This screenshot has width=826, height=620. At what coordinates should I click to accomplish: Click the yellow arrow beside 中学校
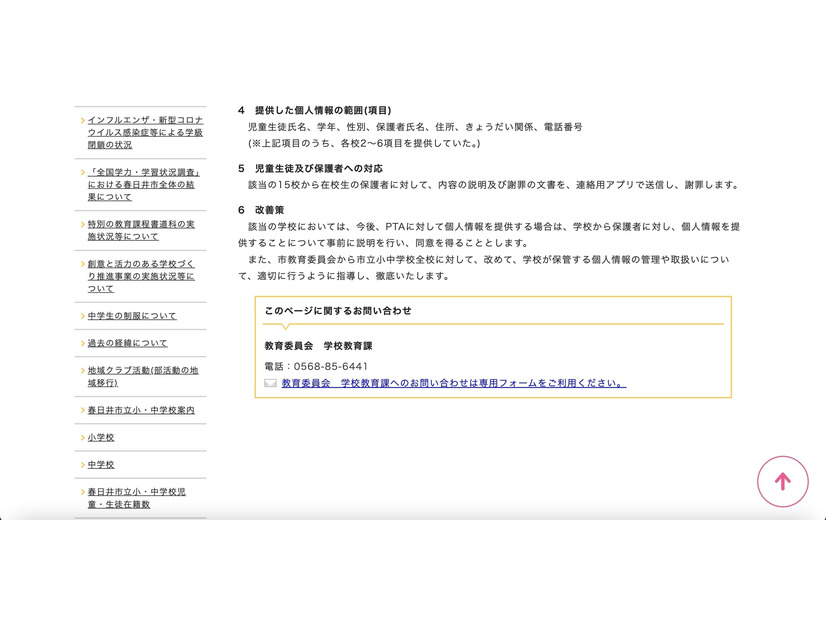coord(84,464)
